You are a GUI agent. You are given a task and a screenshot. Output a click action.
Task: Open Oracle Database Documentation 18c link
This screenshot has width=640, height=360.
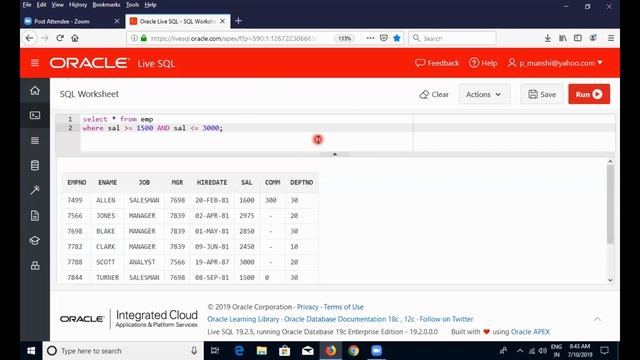point(341,319)
